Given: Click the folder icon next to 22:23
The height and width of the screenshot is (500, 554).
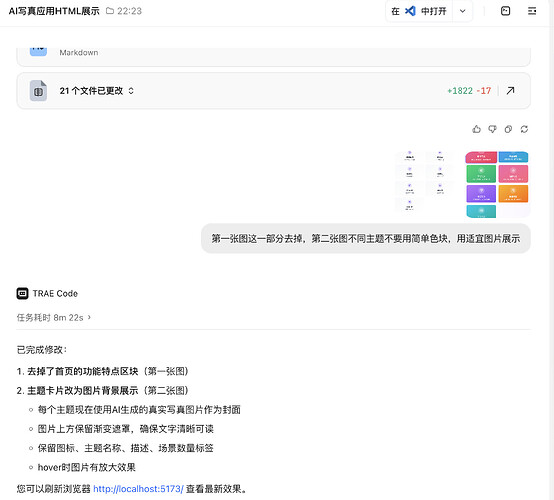Looking at the screenshot, I should pyautogui.click(x=110, y=11).
